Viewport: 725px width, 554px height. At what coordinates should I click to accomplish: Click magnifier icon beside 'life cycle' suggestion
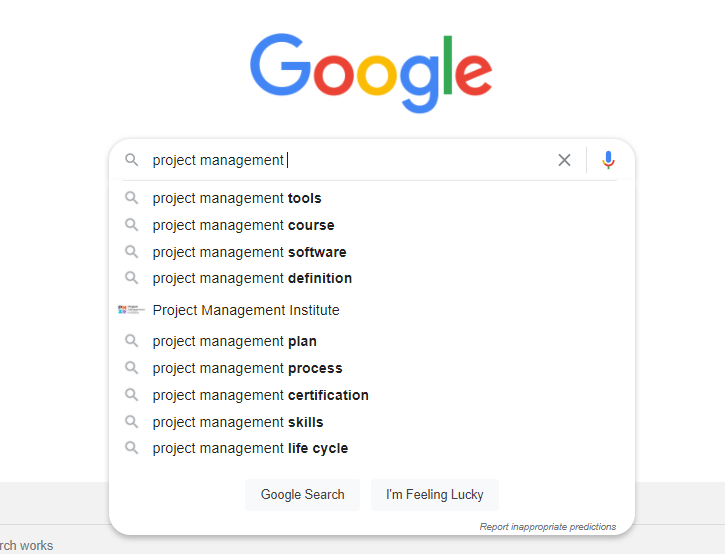pyautogui.click(x=131, y=448)
